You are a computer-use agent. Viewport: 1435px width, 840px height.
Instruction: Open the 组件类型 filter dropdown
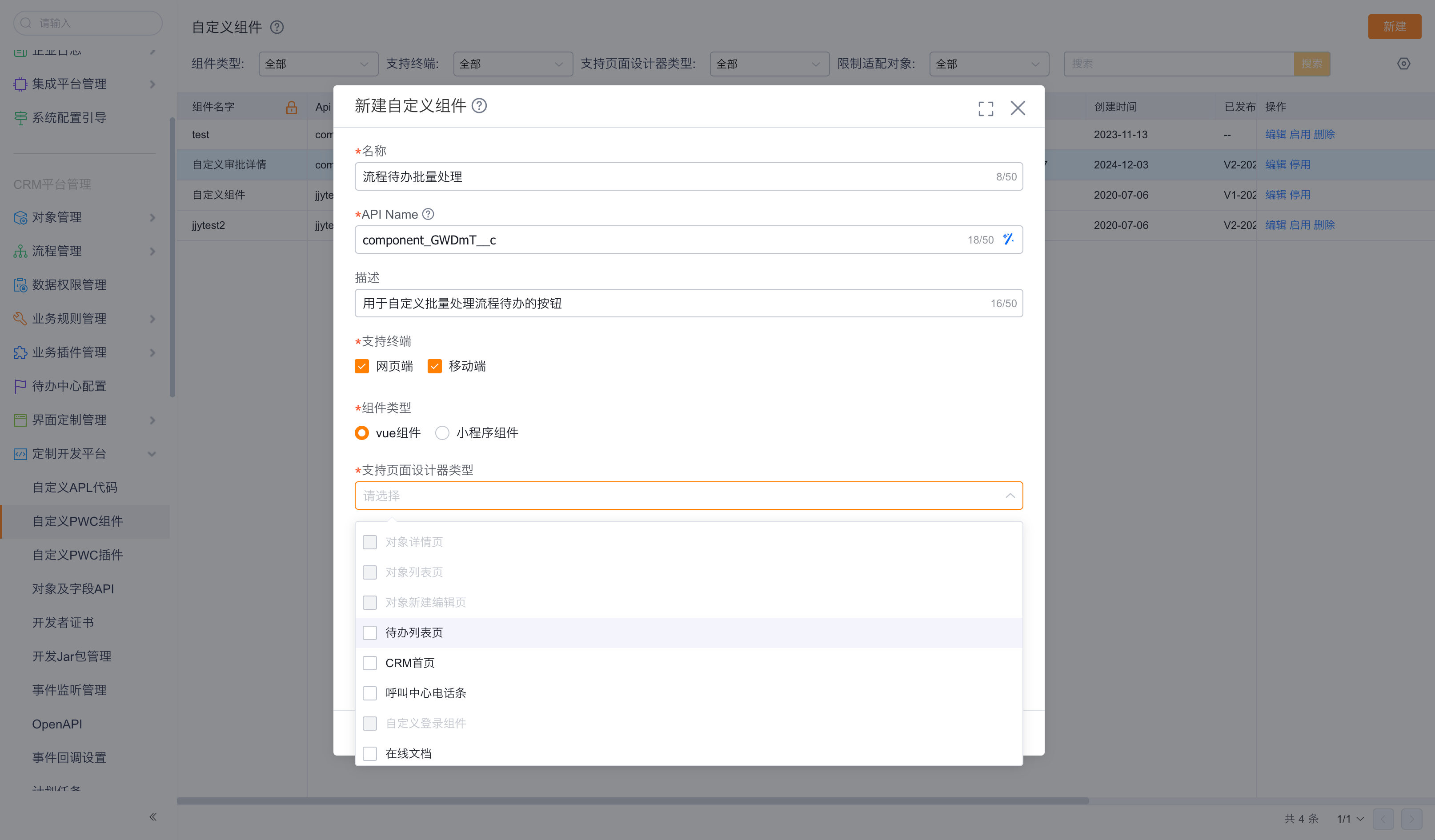[x=318, y=64]
